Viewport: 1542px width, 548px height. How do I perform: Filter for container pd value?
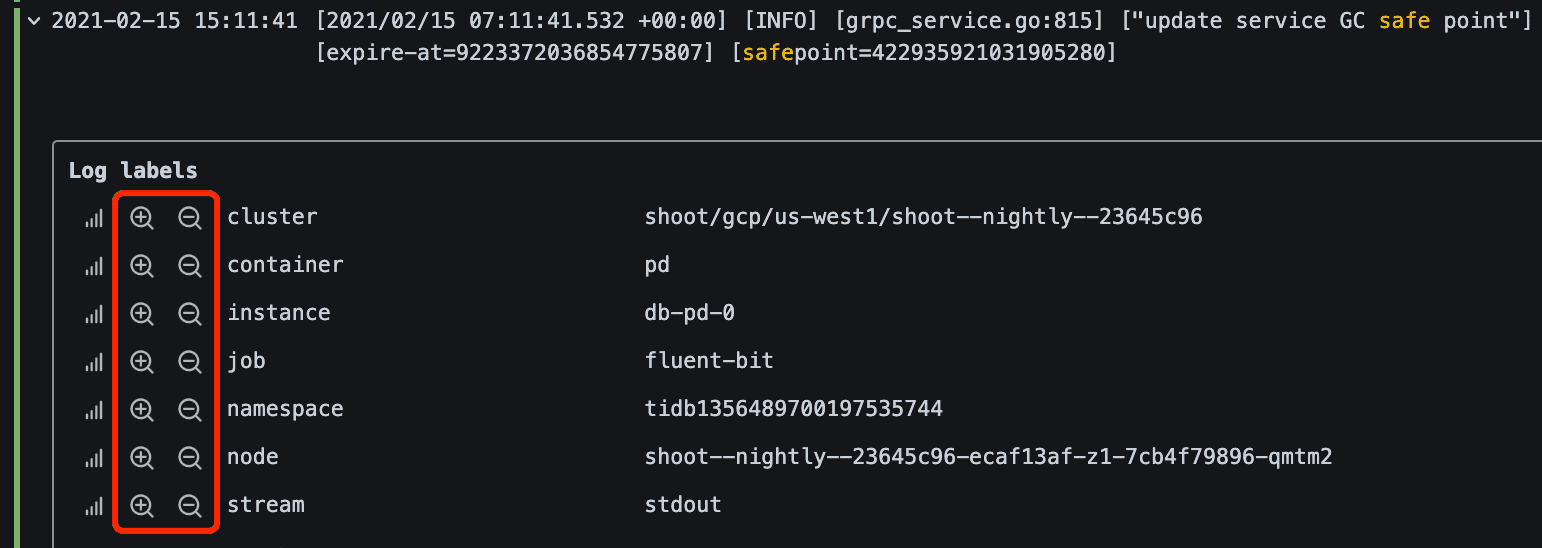(142, 266)
